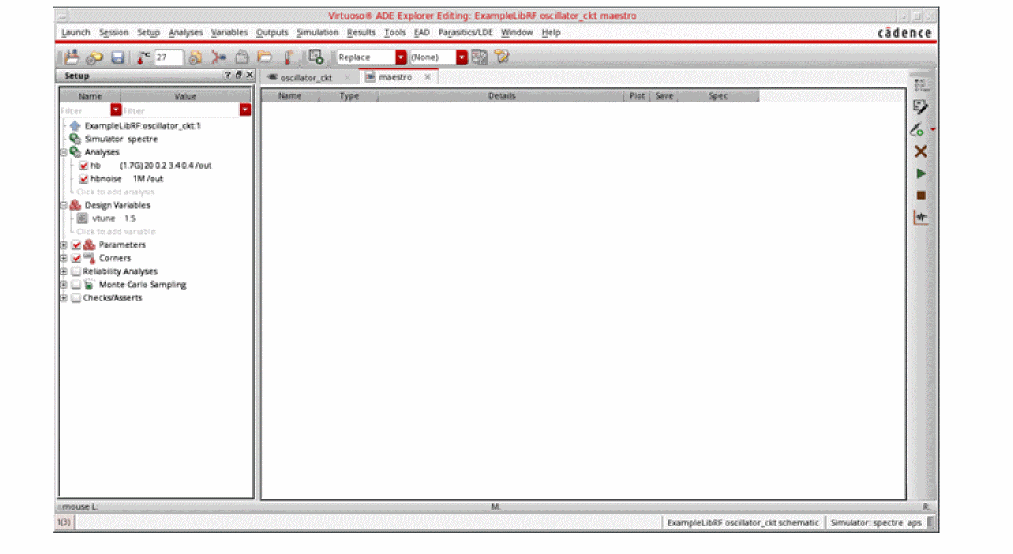Expand the Reliability Analyses node
Viewport: 1013px width, 554px height.
[64, 272]
